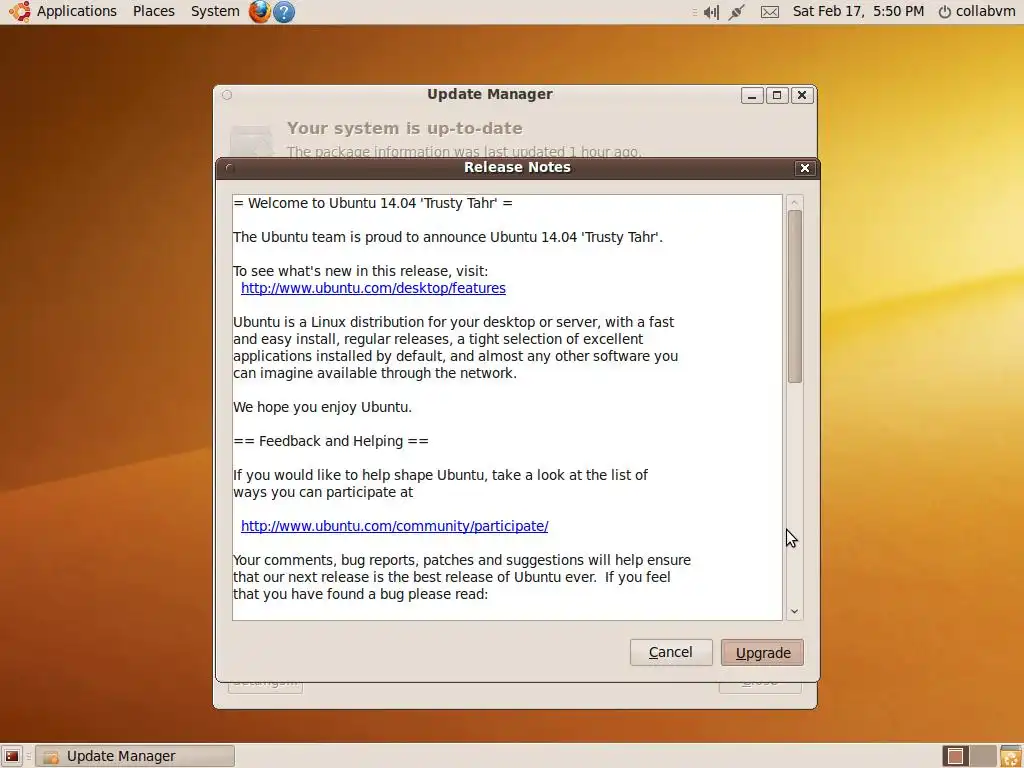This screenshot has width=1024, height=768.
Task: Open the clock showing Sat Feb 17
Action: (x=858, y=11)
